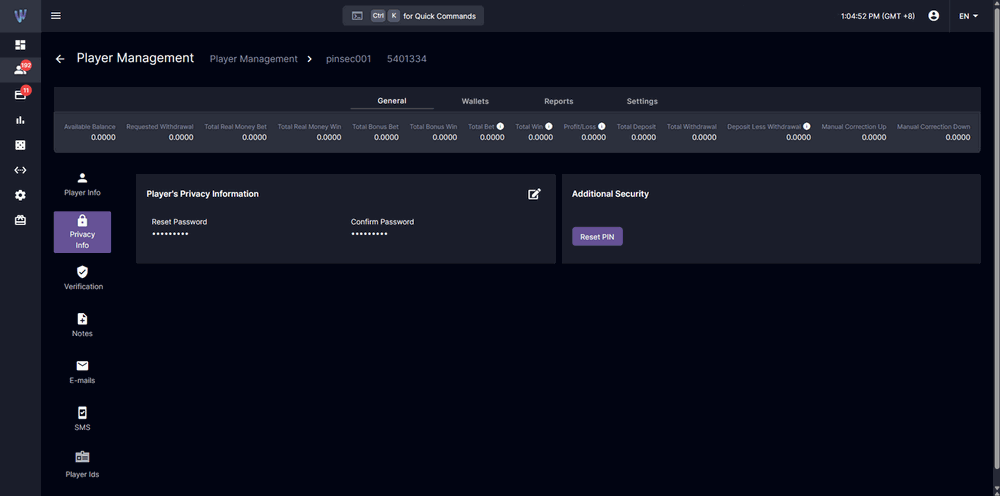Image resolution: width=1000 pixels, height=496 pixels.
Task: Click the Additional Security heading
Action: tap(610, 194)
